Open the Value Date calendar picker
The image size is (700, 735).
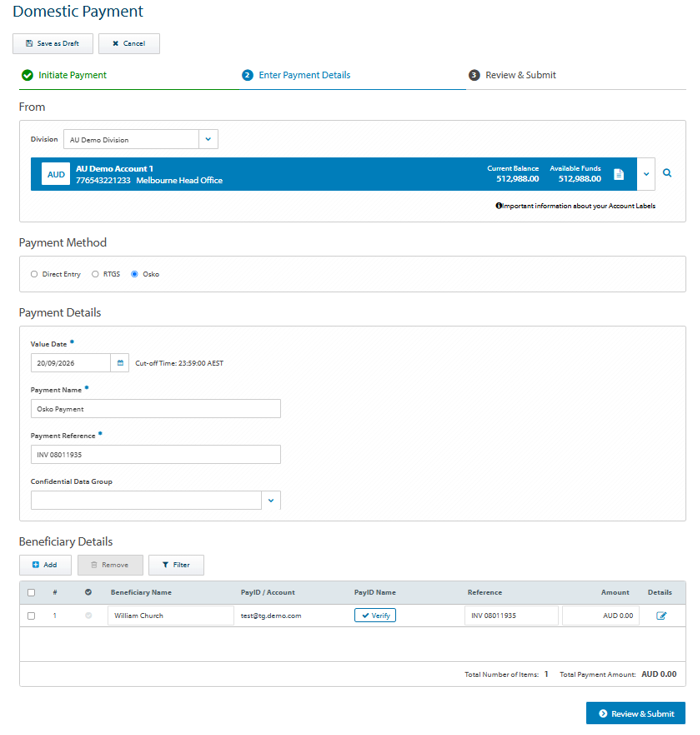point(120,363)
